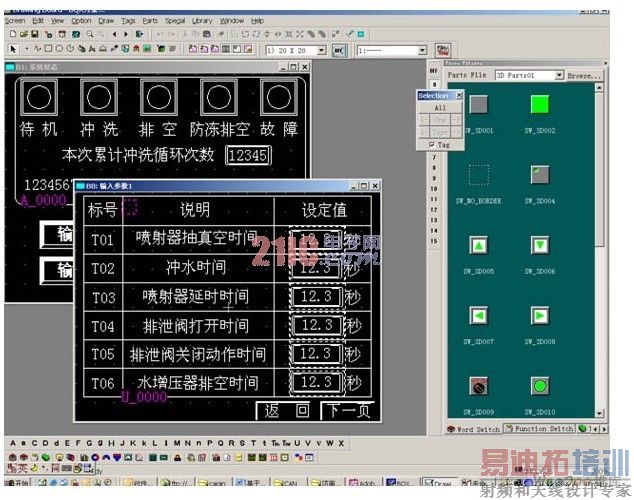Viewport: 634px width, 500px height.
Task: Click the parts palette vertical scrollbar down arrow
Action: [599, 413]
